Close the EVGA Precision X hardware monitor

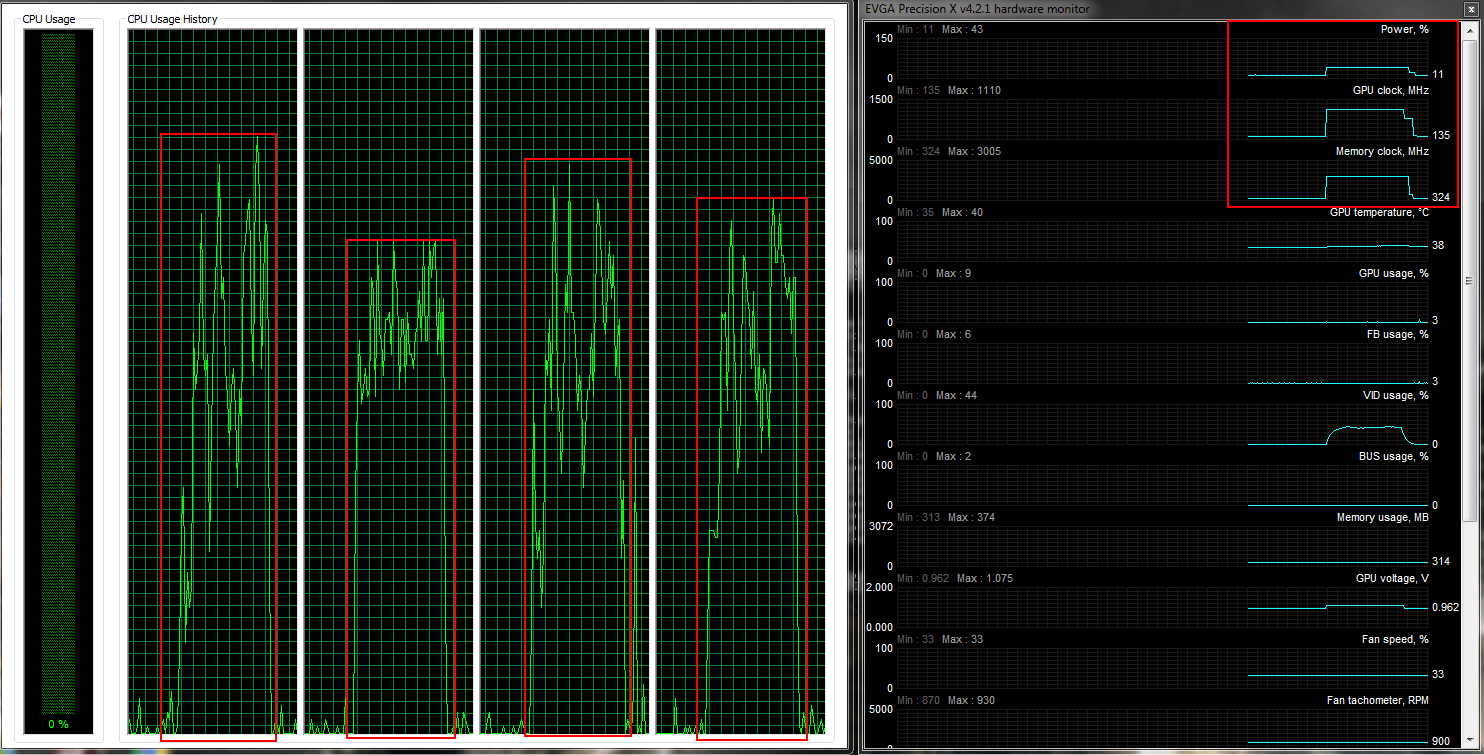[x=1469, y=9]
